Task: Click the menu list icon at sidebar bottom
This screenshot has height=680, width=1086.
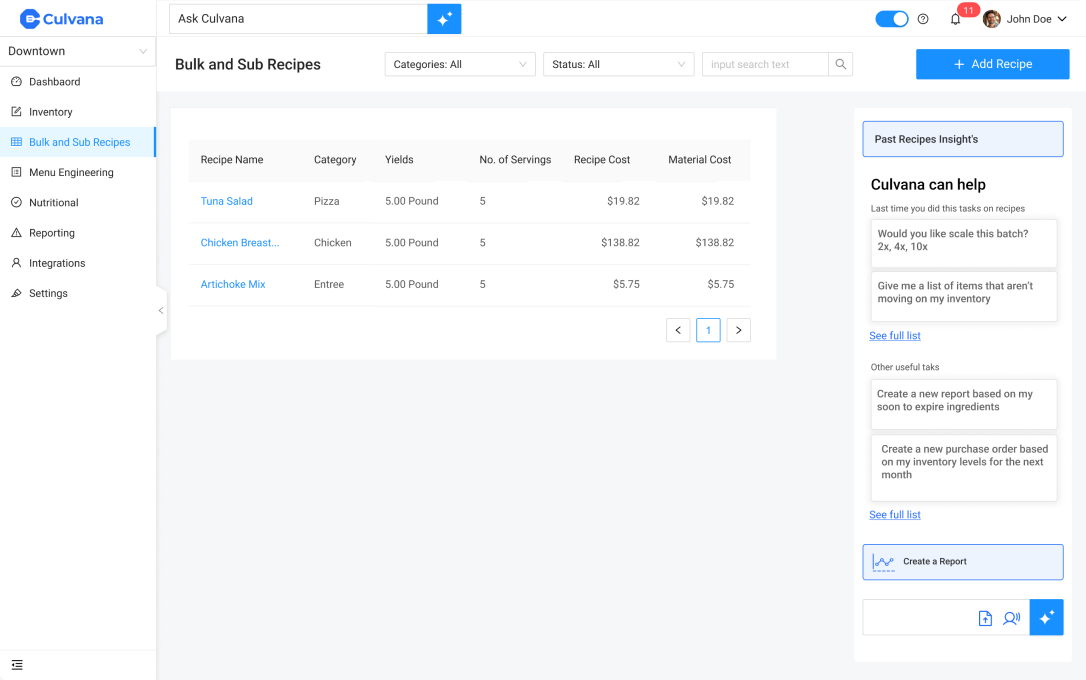Action: pos(17,665)
